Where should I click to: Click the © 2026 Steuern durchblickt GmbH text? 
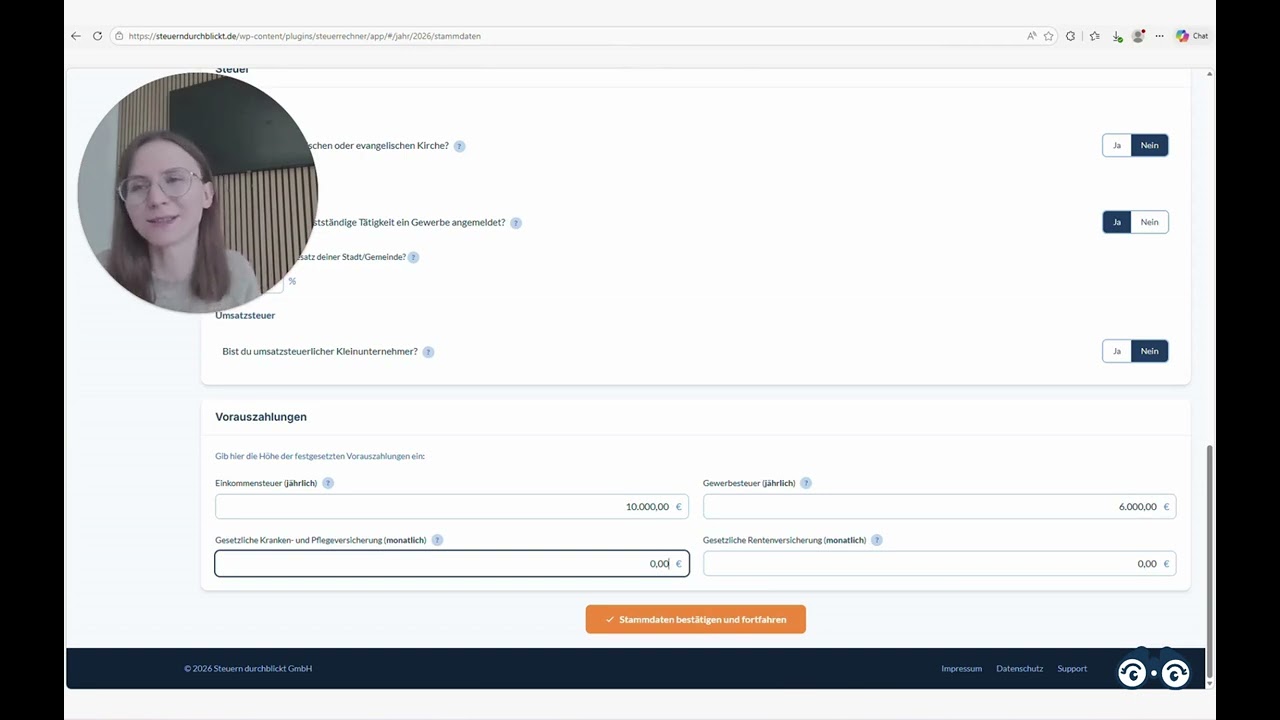(248, 668)
